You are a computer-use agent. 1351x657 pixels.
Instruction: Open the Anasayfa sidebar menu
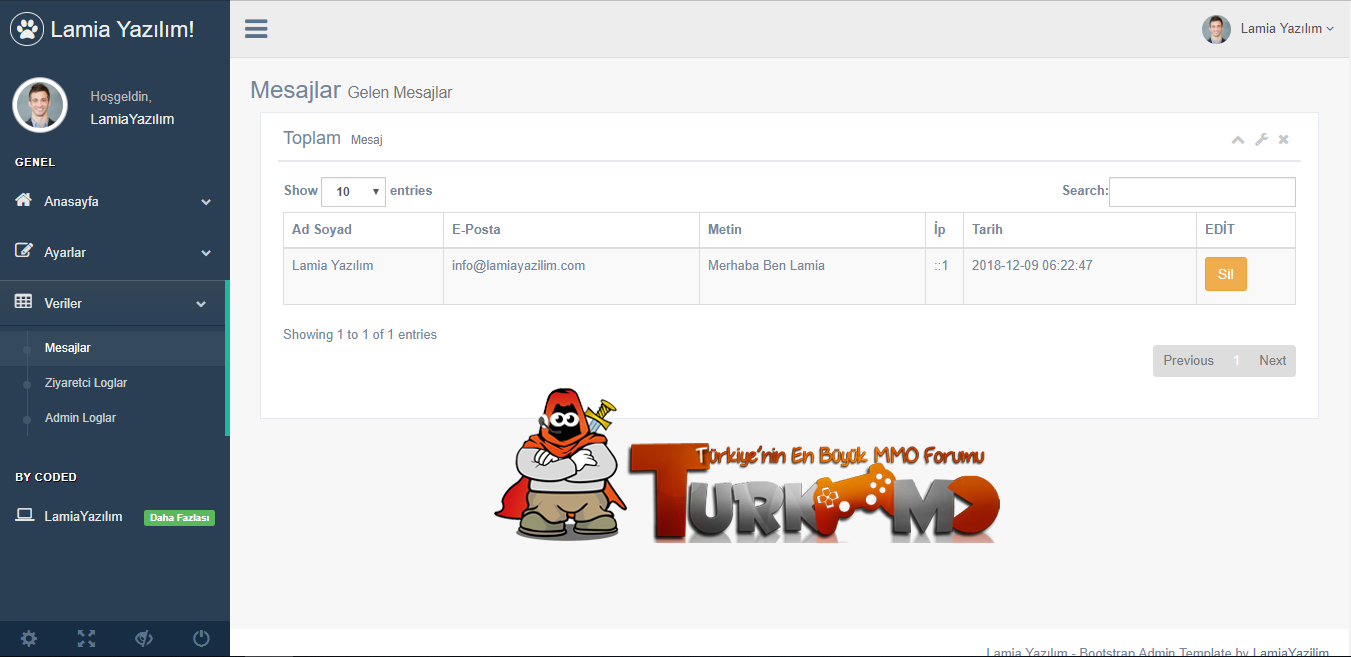pyautogui.click(x=115, y=201)
